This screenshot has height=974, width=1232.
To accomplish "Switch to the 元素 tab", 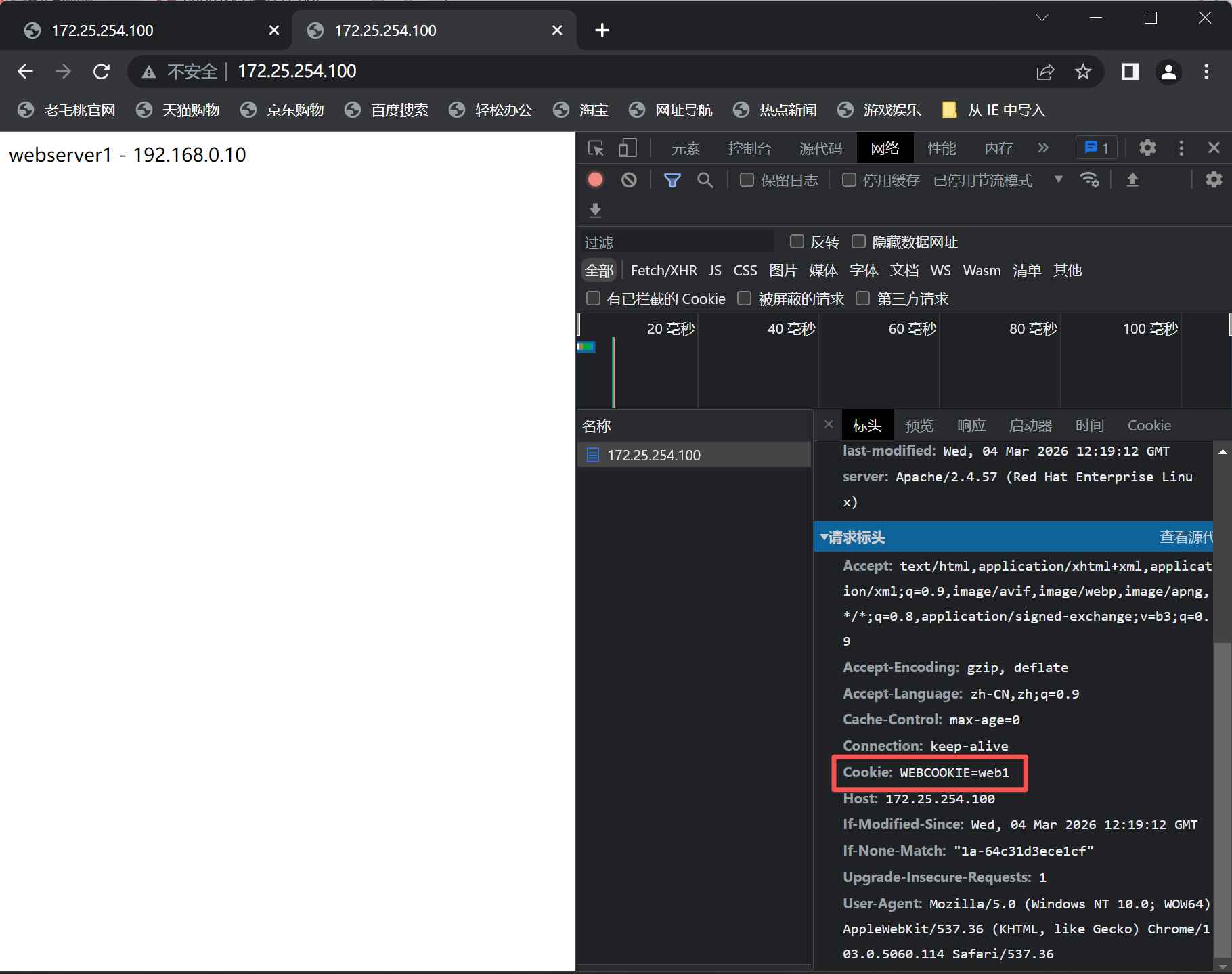I will click(685, 148).
